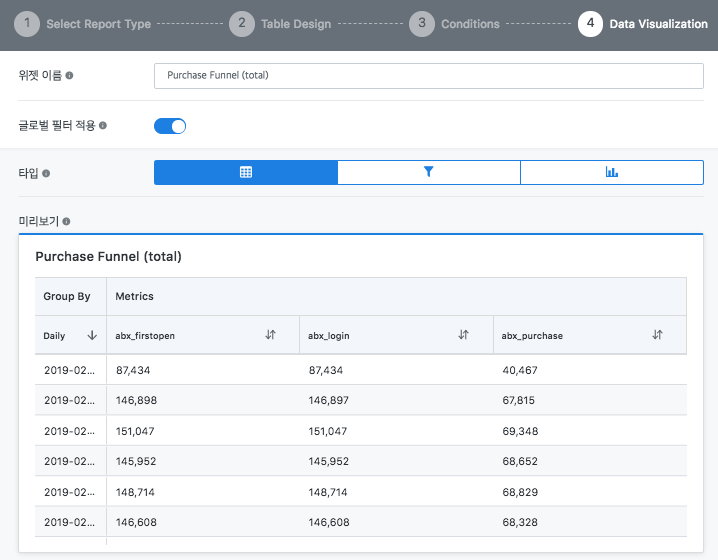The height and width of the screenshot is (560, 718).
Task: Click cell value 146,897
Action: (329, 401)
